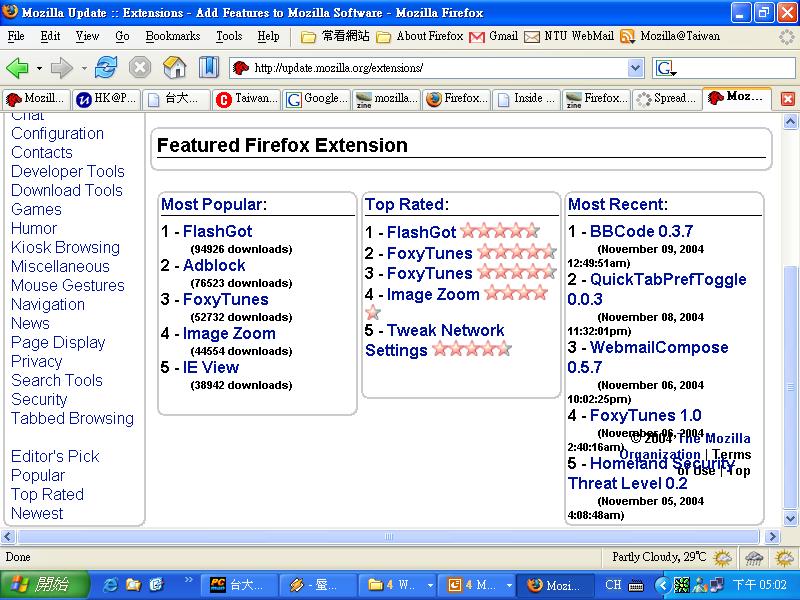Image resolution: width=800 pixels, height=600 pixels.
Task: Open the View menu
Action: point(87,36)
